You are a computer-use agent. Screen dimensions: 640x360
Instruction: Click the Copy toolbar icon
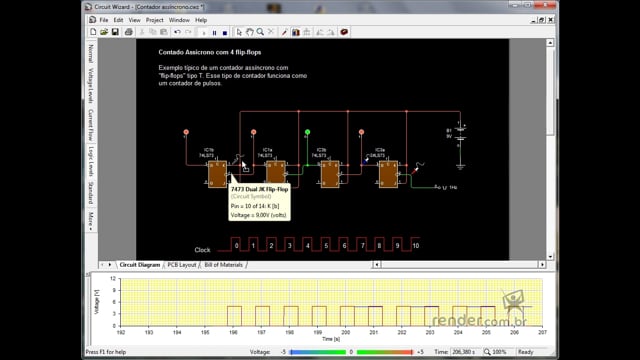coord(153,32)
